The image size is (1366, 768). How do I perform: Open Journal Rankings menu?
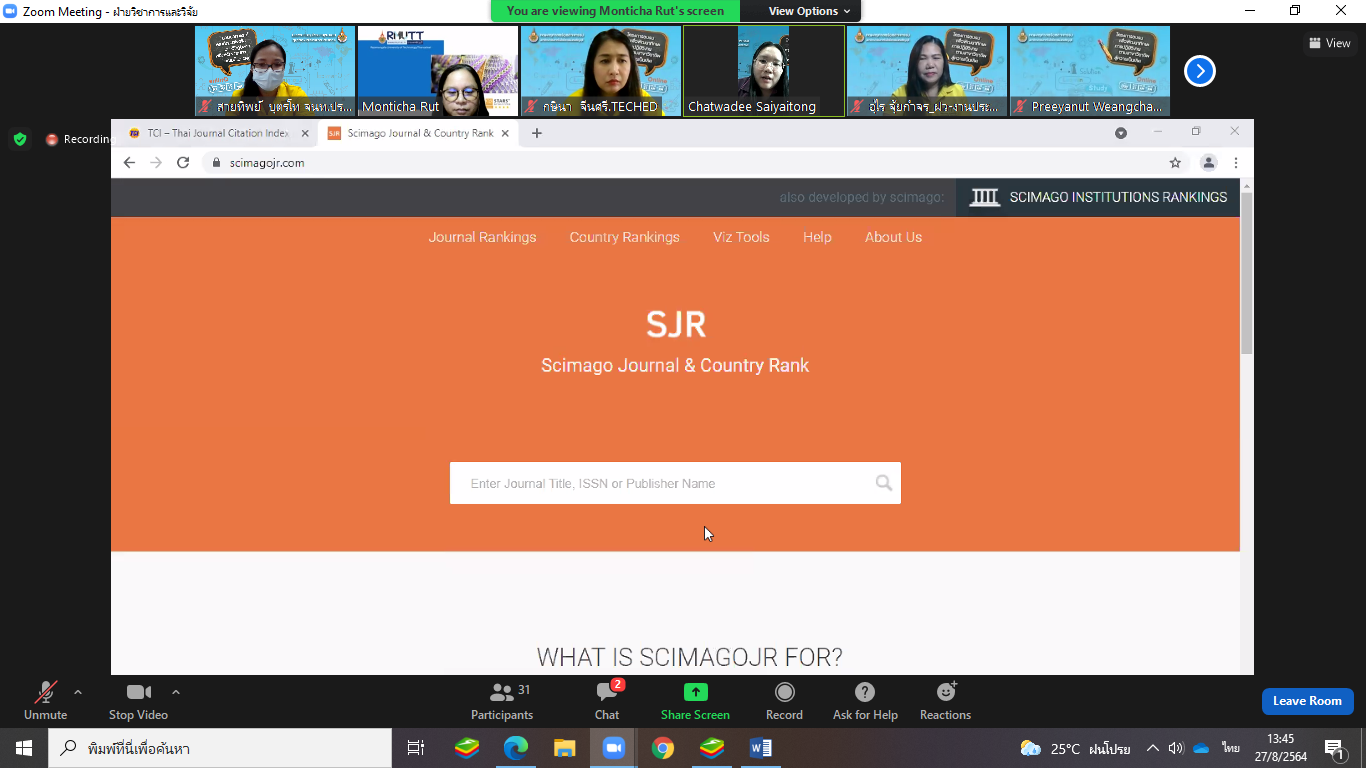pyautogui.click(x=482, y=237)
